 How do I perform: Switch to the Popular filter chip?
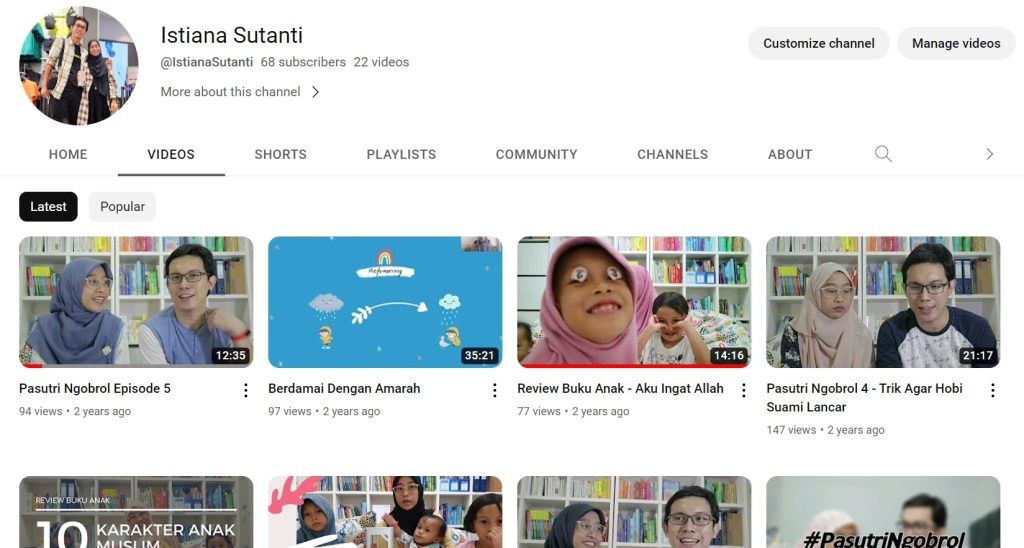tap(122, 207)
